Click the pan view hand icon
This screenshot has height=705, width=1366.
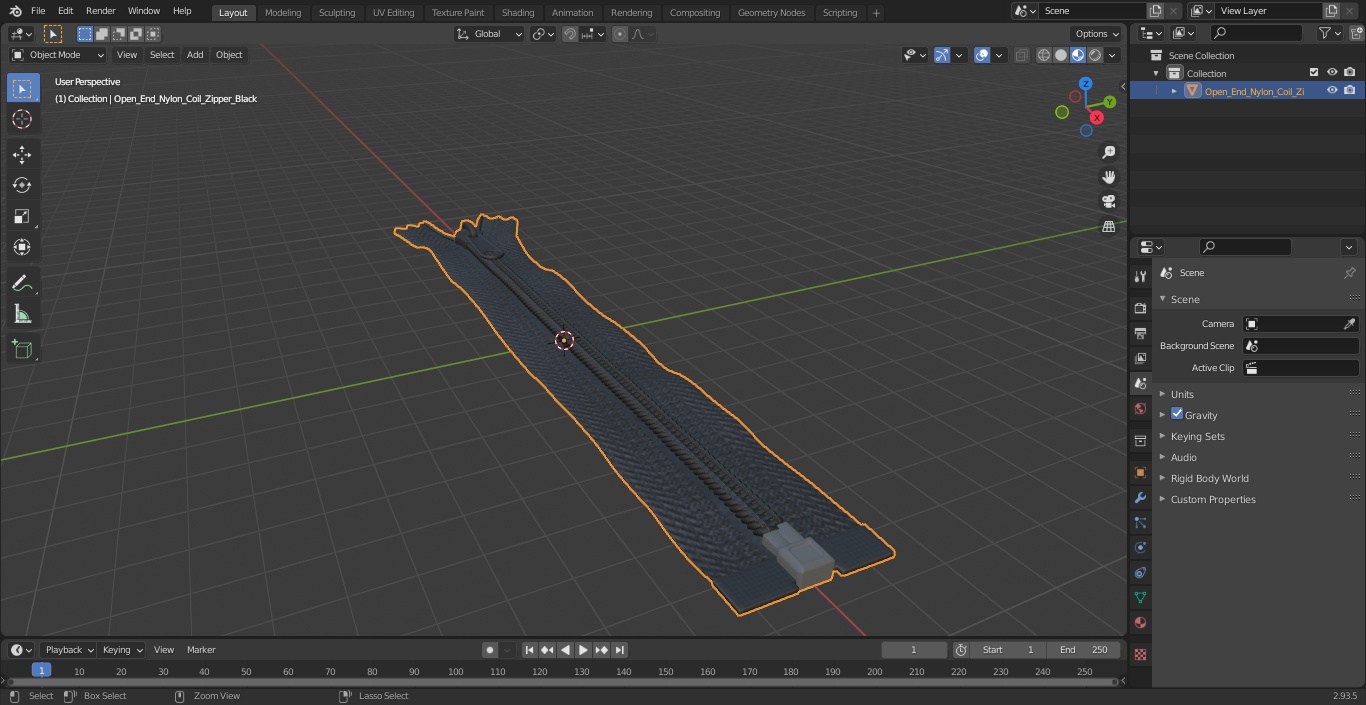point(1108,177)
